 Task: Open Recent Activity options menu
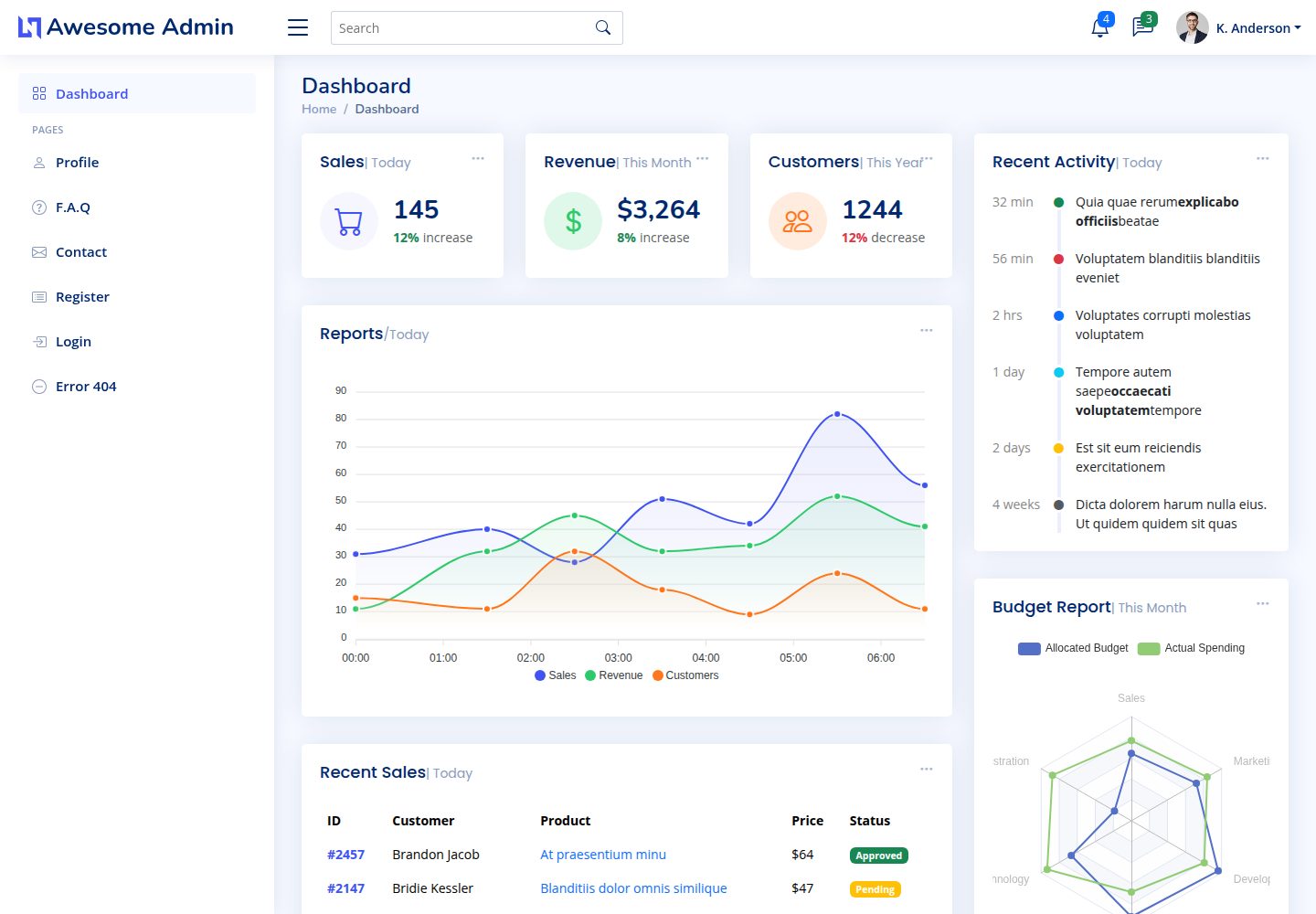pyautogui.click(x=1263, y=159)
